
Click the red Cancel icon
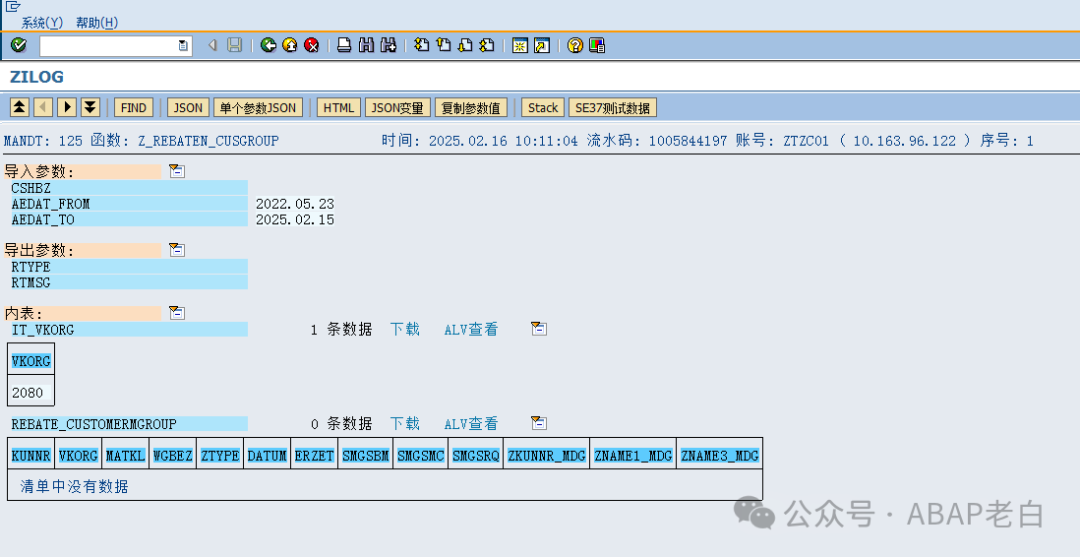coord(311,45)
